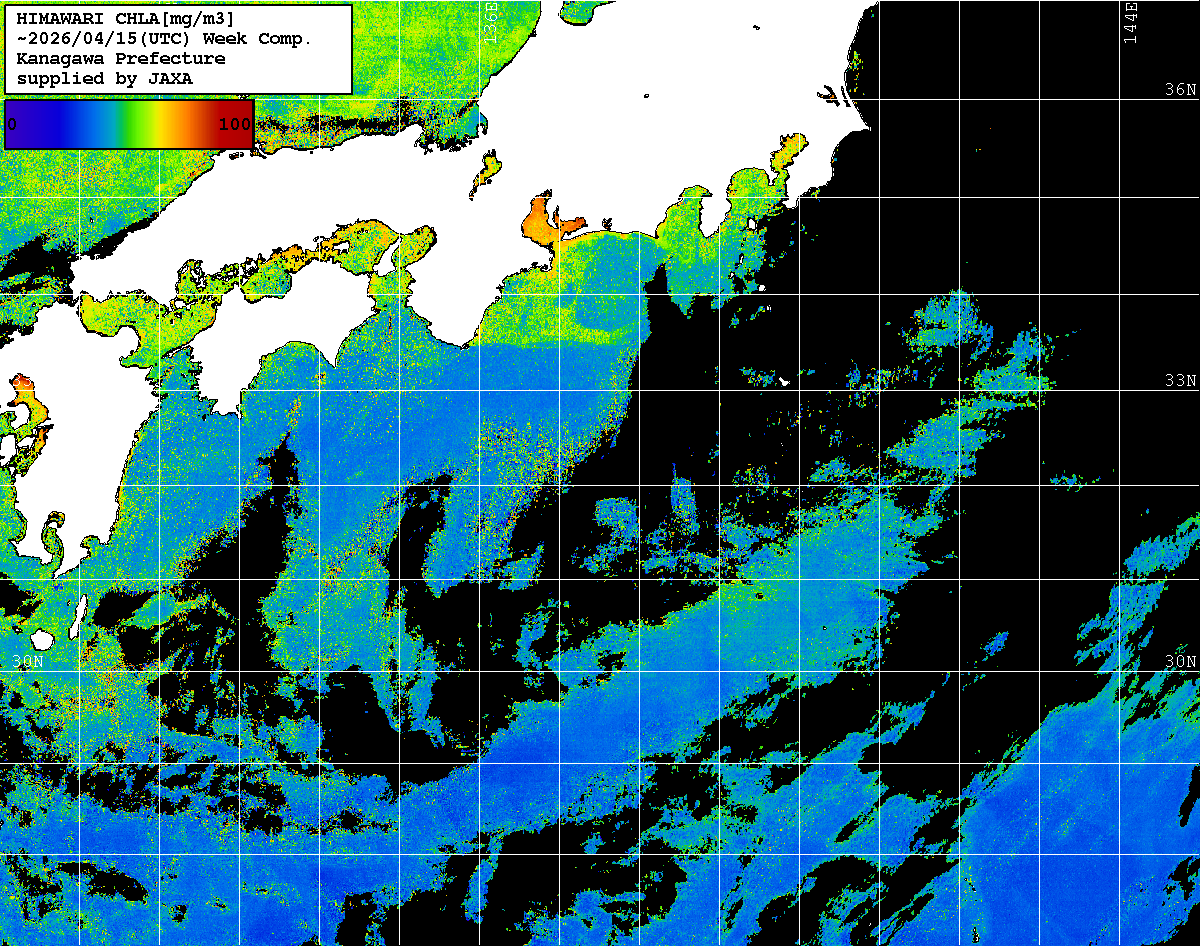The height and width of the screenshot is (946, 1200).
Task: Click the supplied by JAXA text
Action: coord(105,78)
